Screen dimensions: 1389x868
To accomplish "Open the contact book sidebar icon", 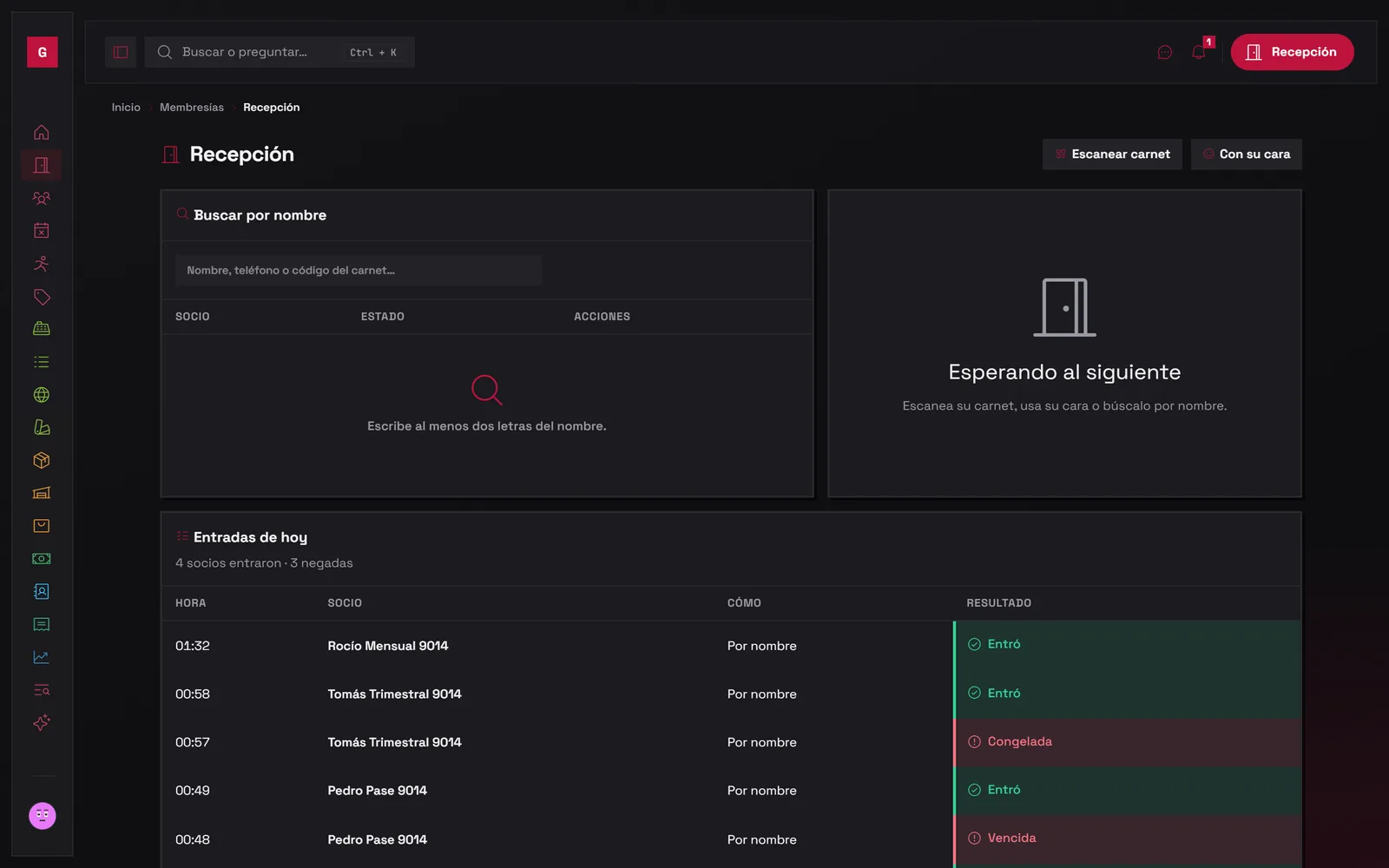I will tap(41, 591).
